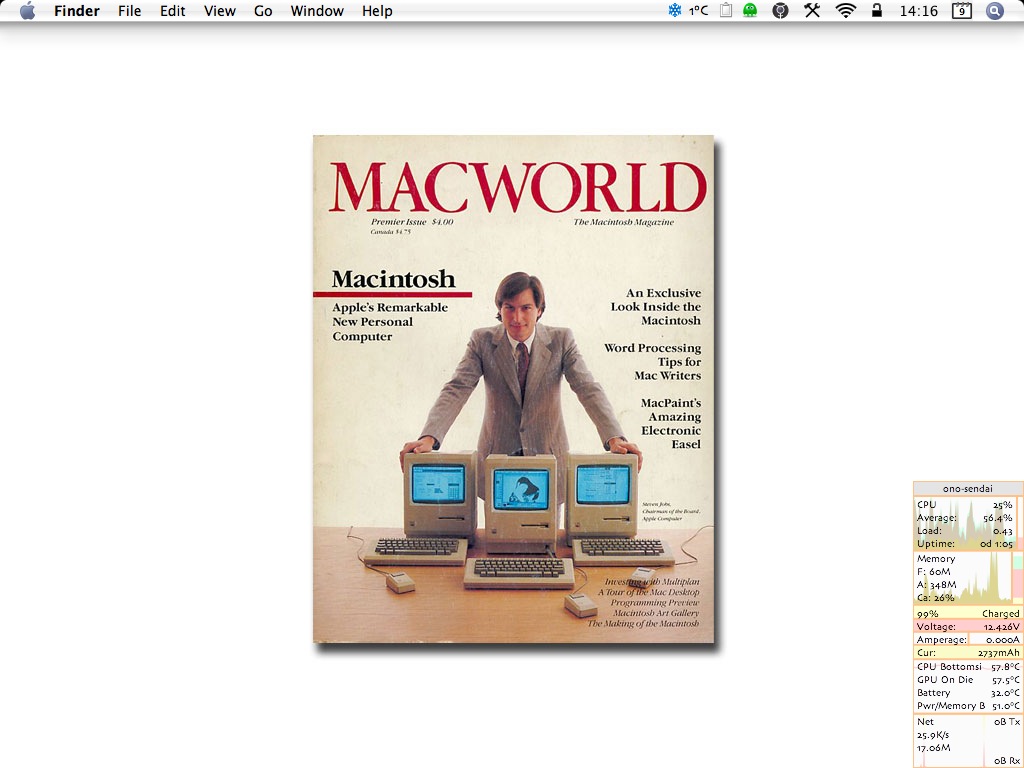1024x768 pixels.
Task: Click the Cur: 2737mAh row
Action: pos(968,653)
